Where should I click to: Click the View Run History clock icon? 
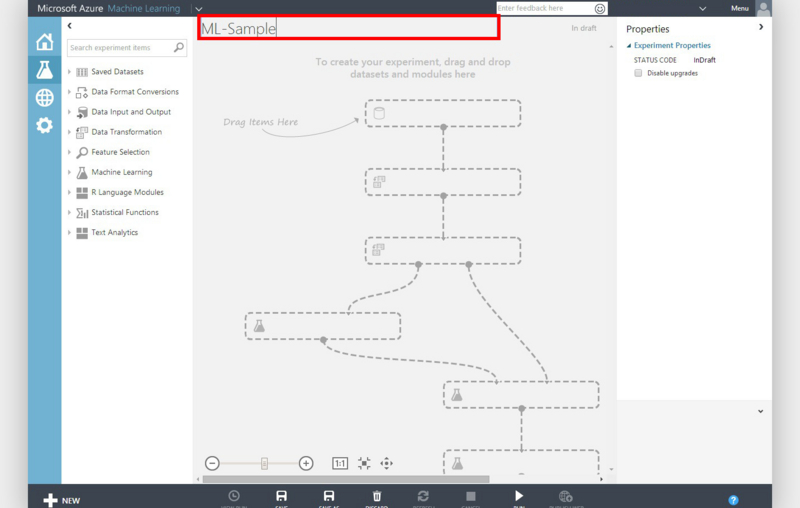coord(234,496)
